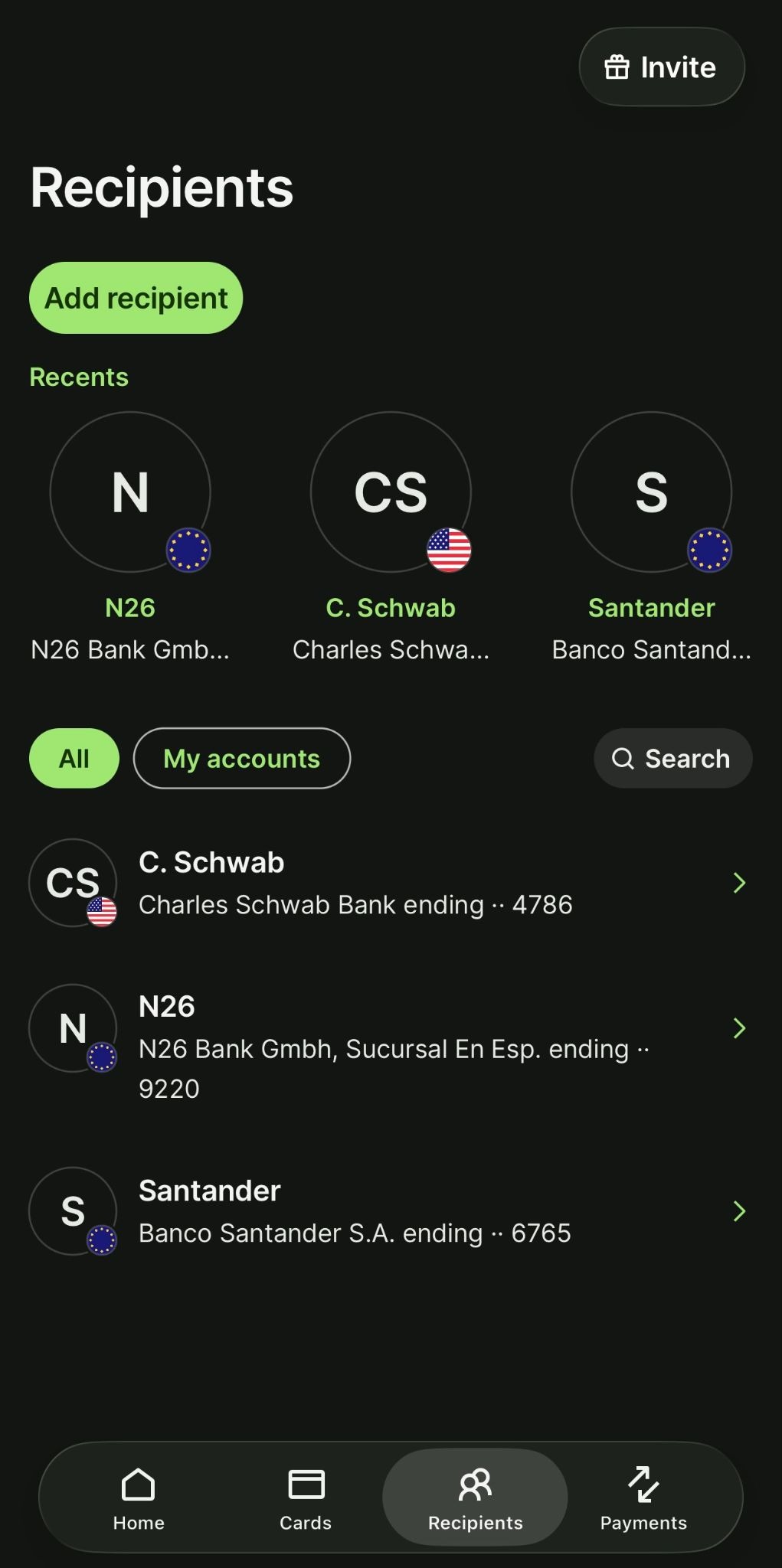Screen dimensions: 782x1568
Task: Select Santander avatar in Recents
Action: coord(651,492)
